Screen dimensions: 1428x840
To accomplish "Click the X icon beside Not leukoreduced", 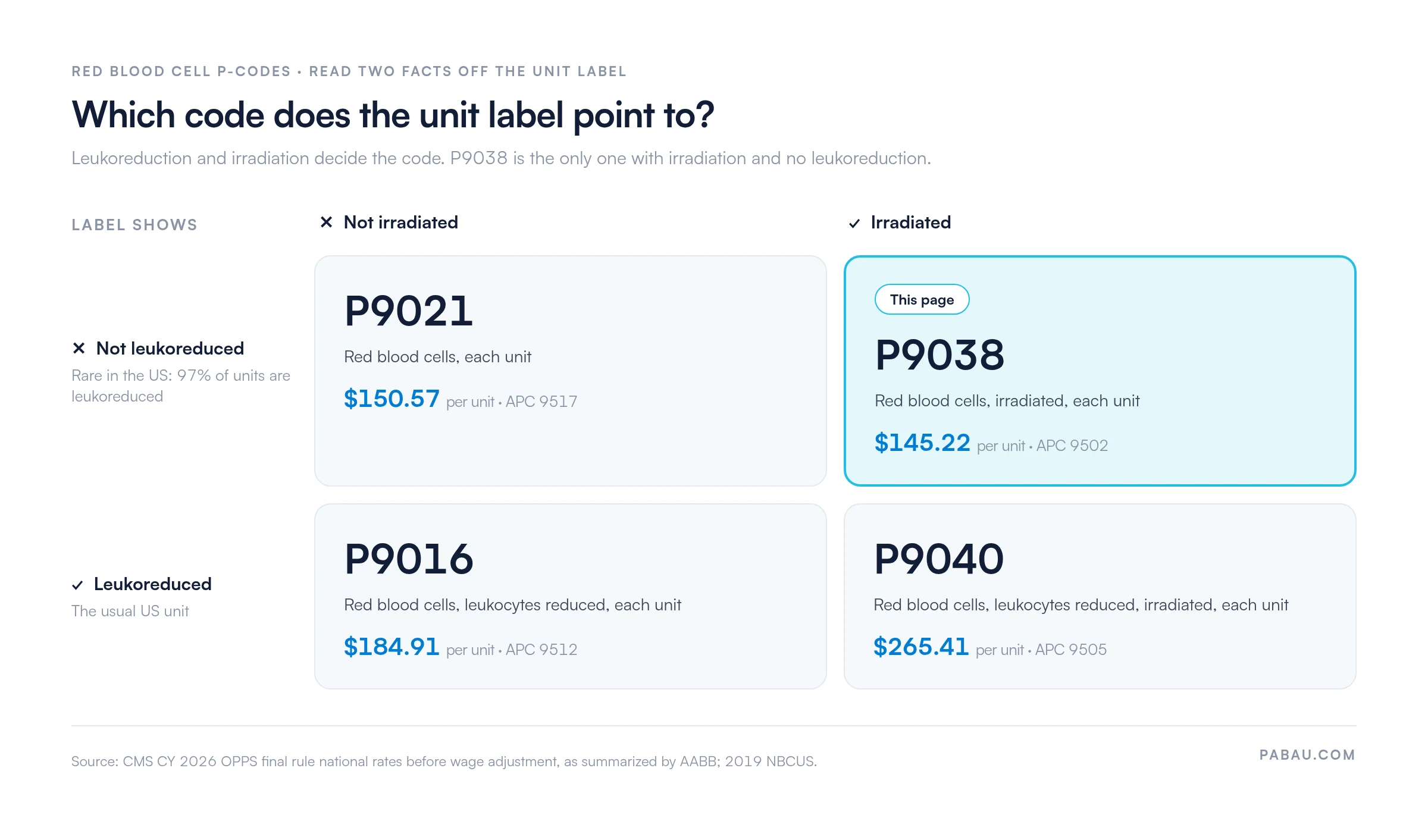I will click(79, 348).
